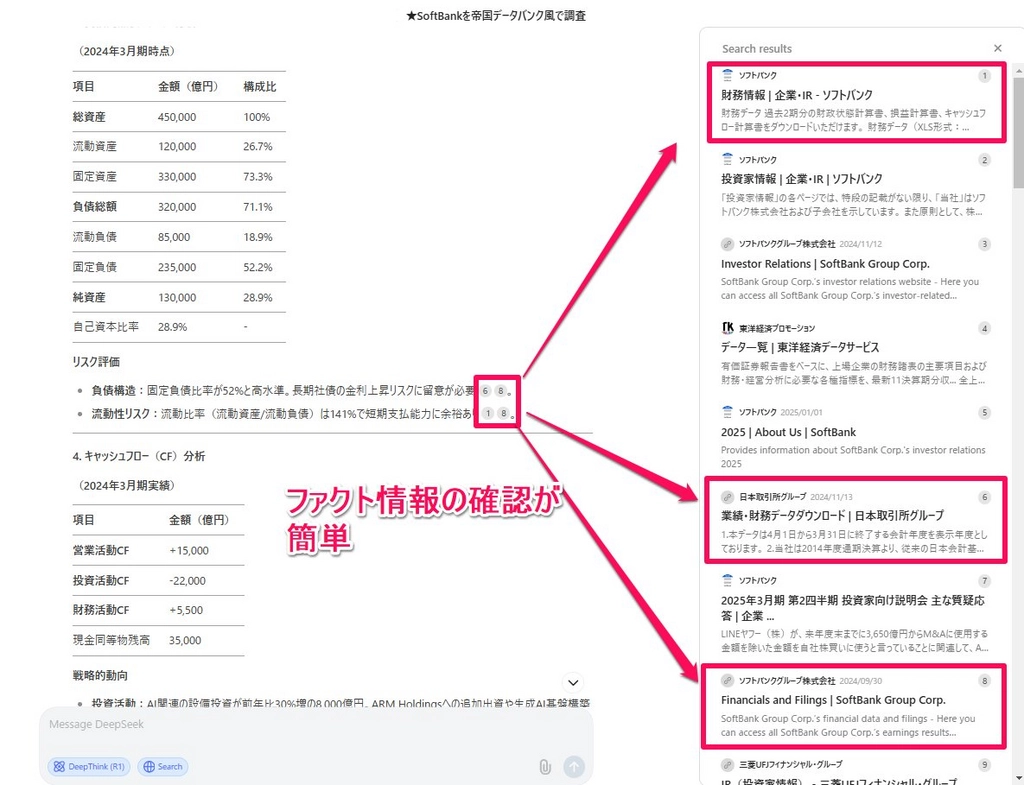Click number badge 4 in search results
The width and height of the screenshot is (1024, 785).
tap(984, 328)
